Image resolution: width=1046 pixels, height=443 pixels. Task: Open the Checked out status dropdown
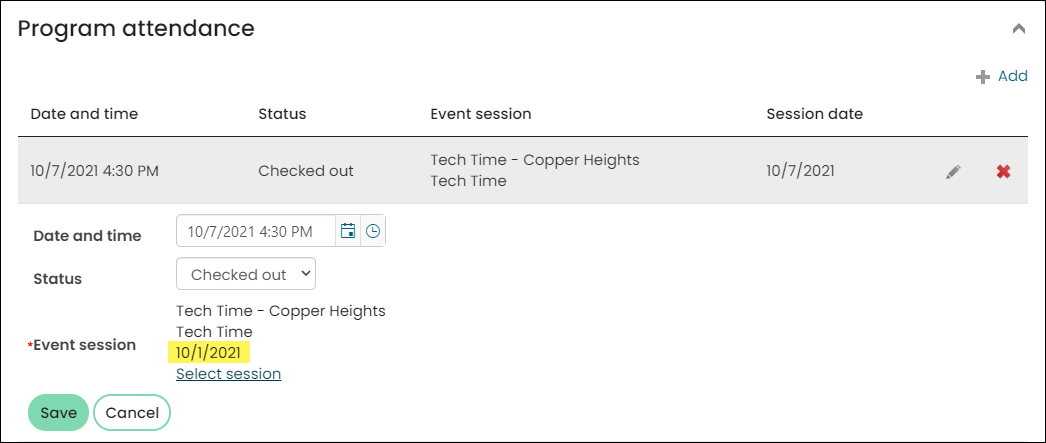(x=245, y=274)
